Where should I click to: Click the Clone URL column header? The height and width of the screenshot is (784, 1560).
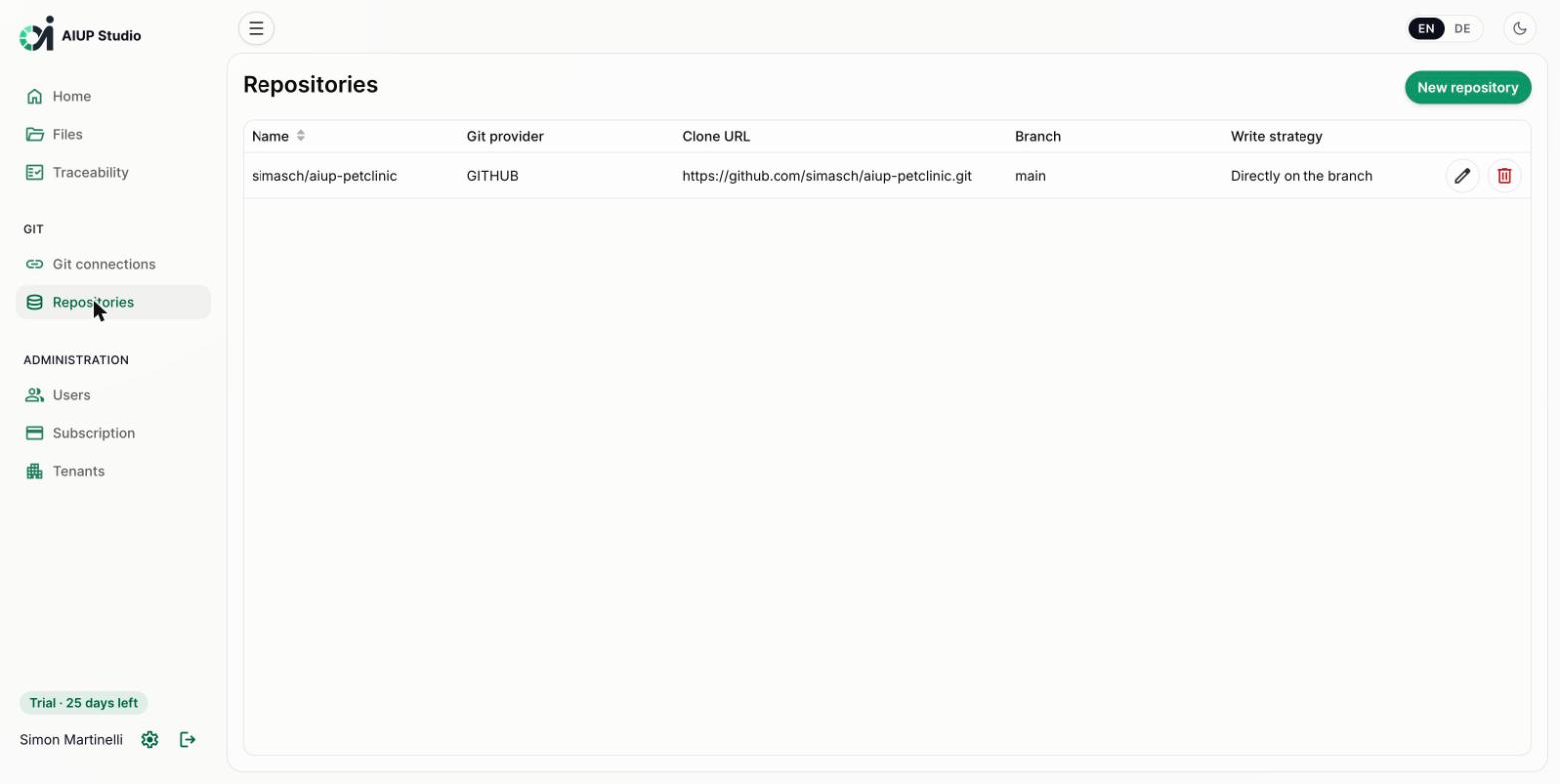[716, 136]
